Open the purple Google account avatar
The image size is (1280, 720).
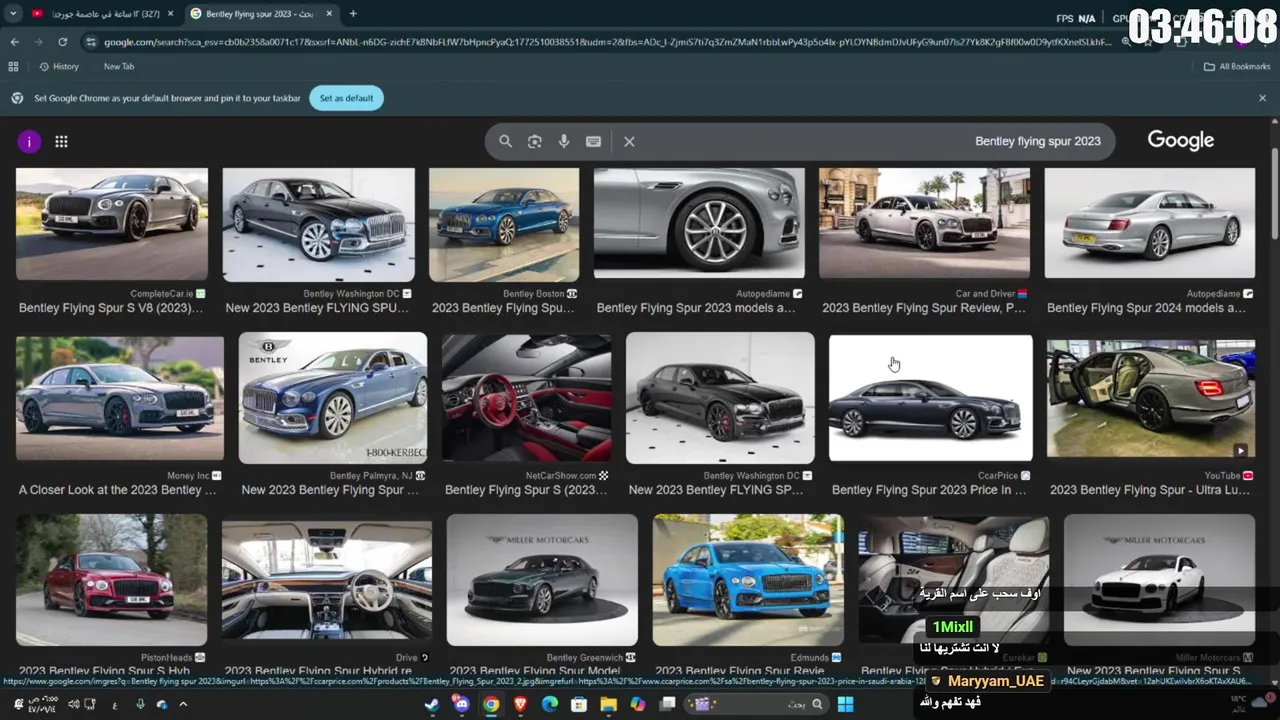point(29,142)
